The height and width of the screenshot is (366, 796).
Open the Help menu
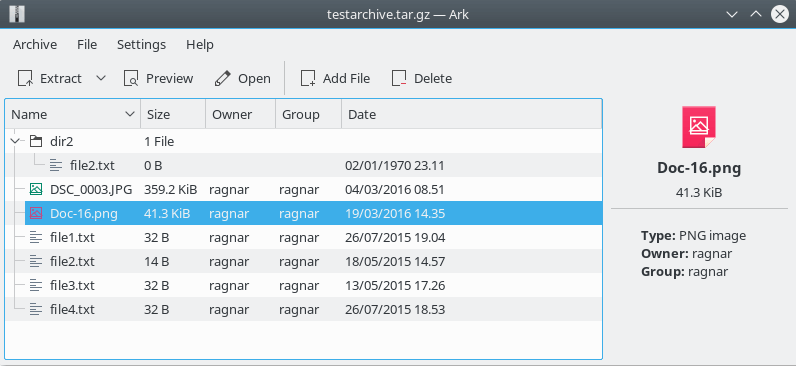click(x=200, y=45)
